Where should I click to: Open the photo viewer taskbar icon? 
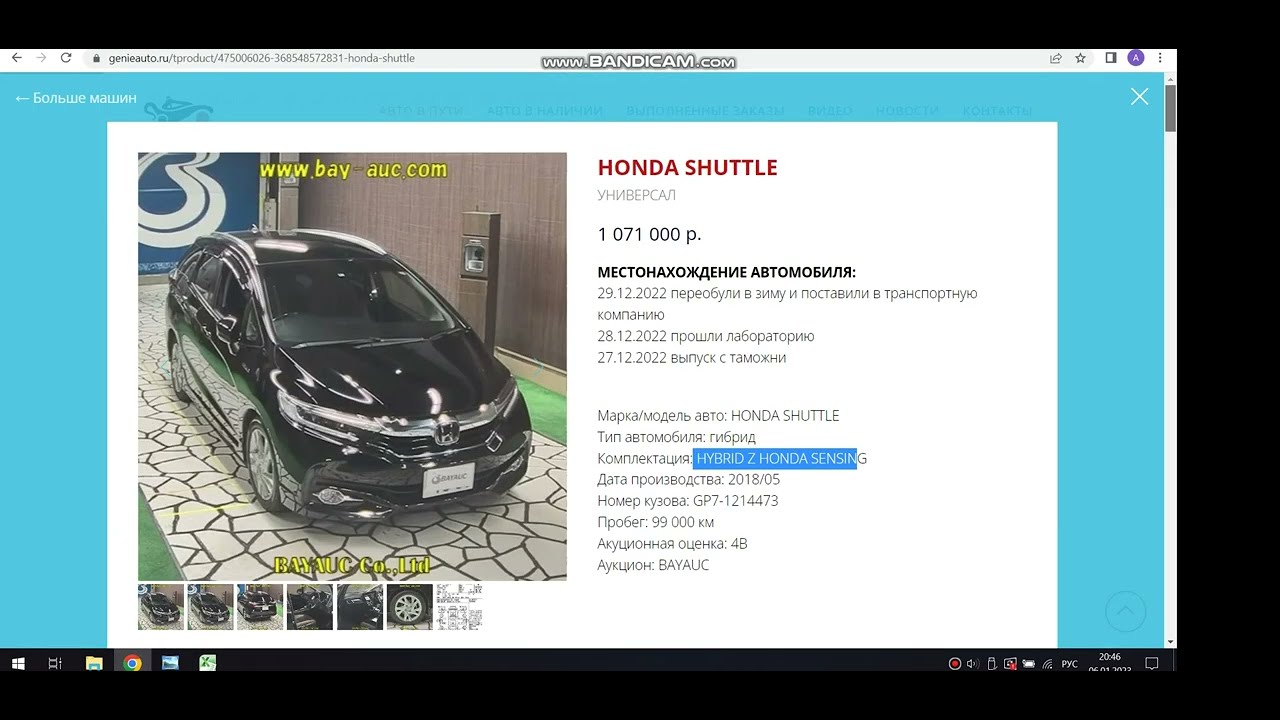(170, 663)
